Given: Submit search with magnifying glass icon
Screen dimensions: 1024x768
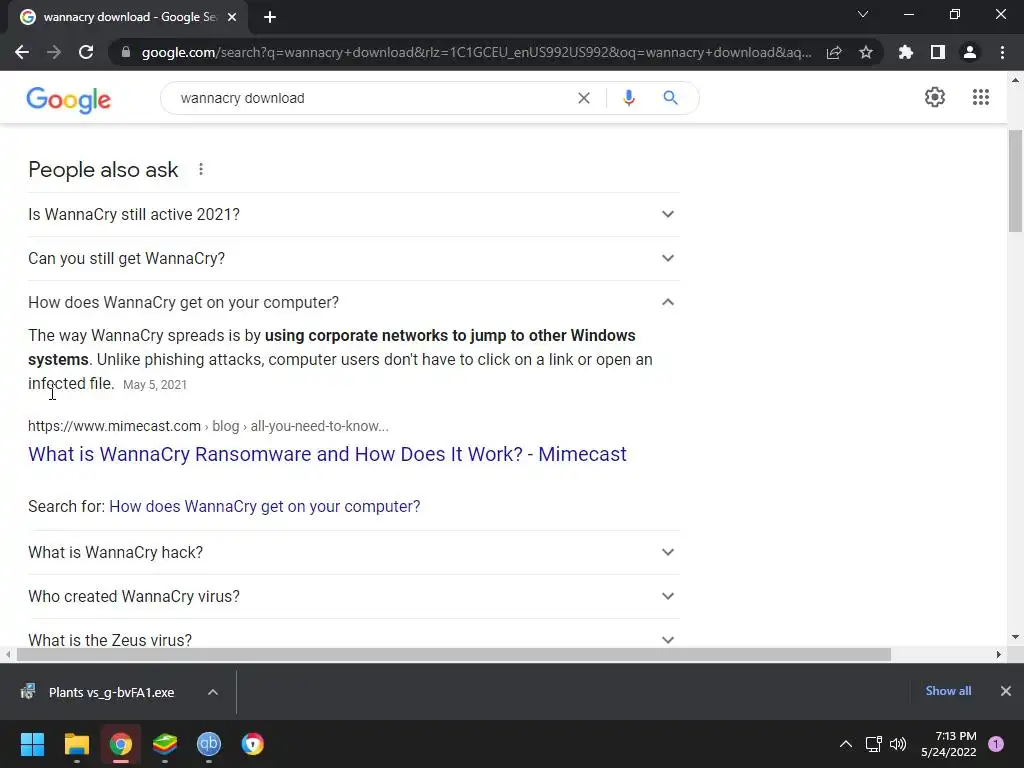Looking at the screenshot, I should (670, 98).
